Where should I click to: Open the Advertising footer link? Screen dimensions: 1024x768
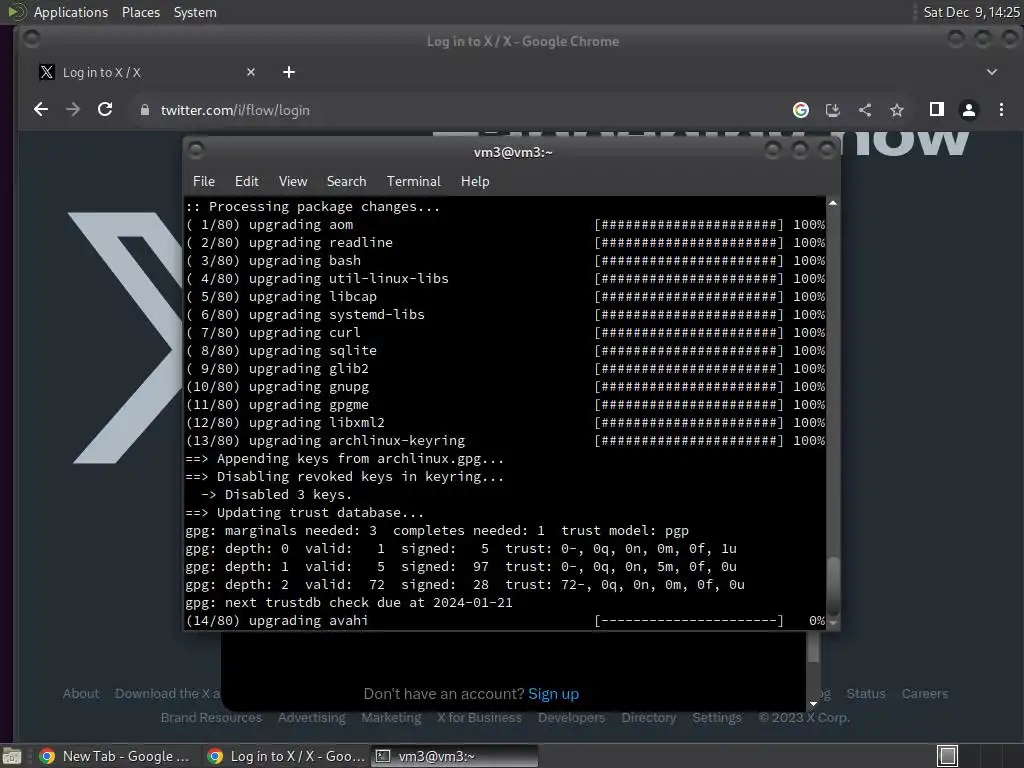[x=312, y=717]
